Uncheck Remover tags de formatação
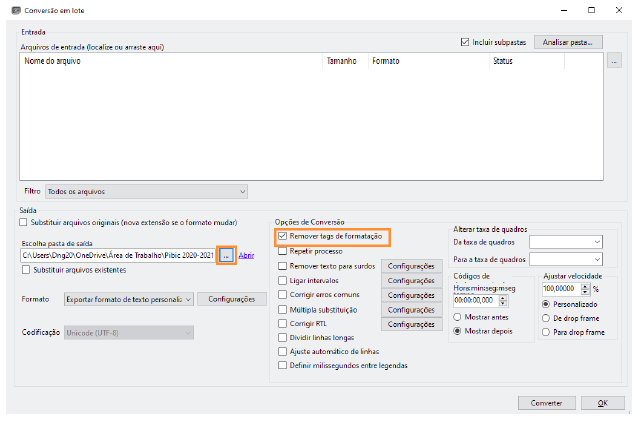This screenshot has width=640, height=425. [x=283, y=237]
